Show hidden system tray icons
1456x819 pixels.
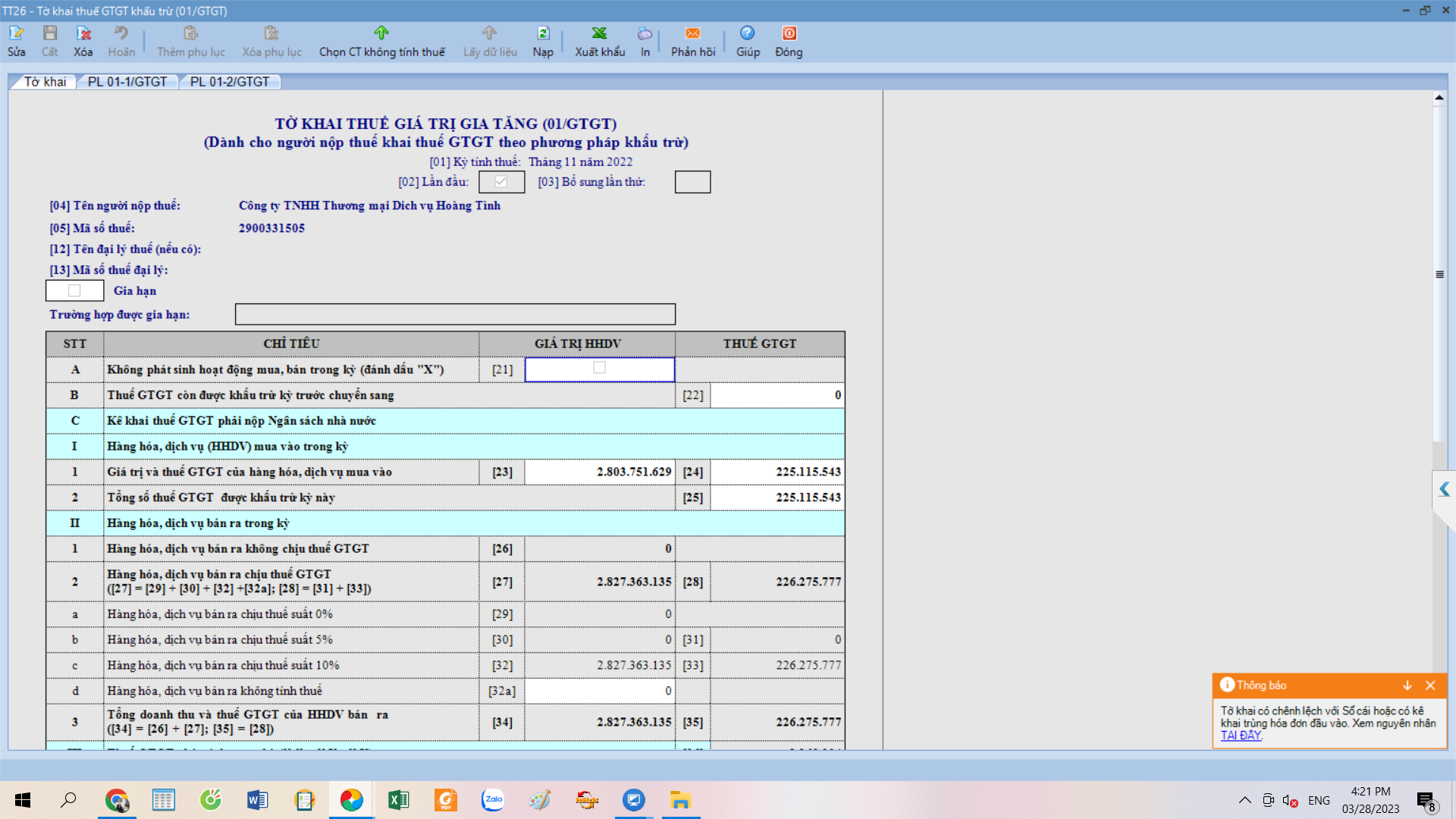pyautogui.click(x=1244, y=801)
